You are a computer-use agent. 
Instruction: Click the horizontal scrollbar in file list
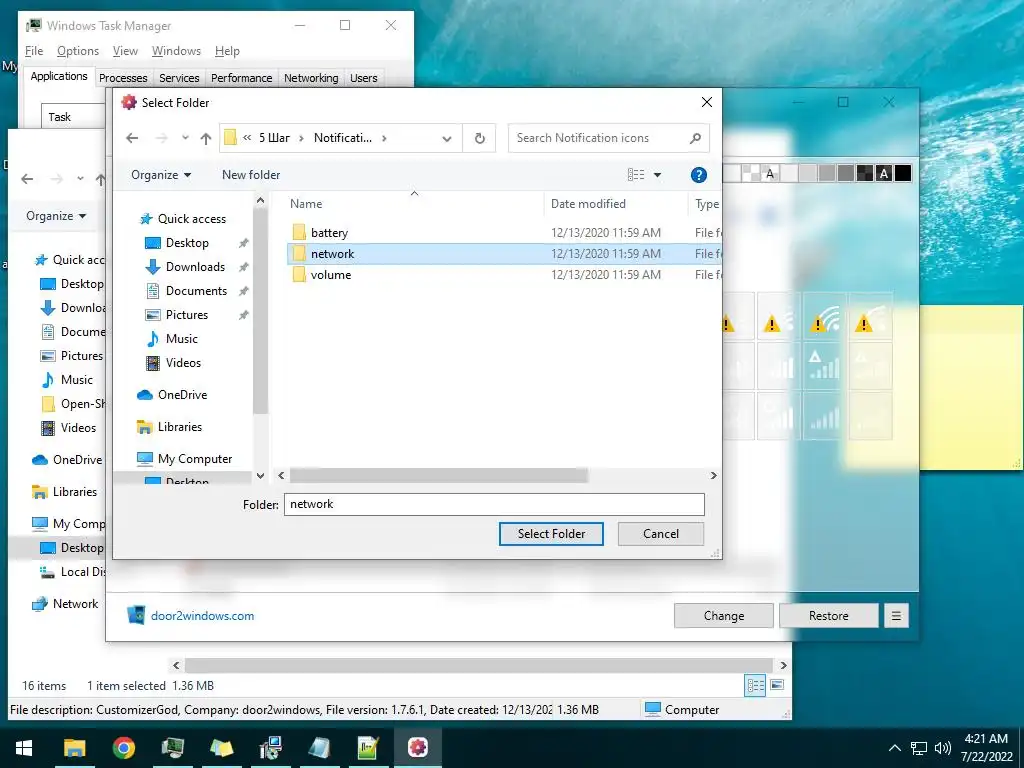[x=439, y=475]
